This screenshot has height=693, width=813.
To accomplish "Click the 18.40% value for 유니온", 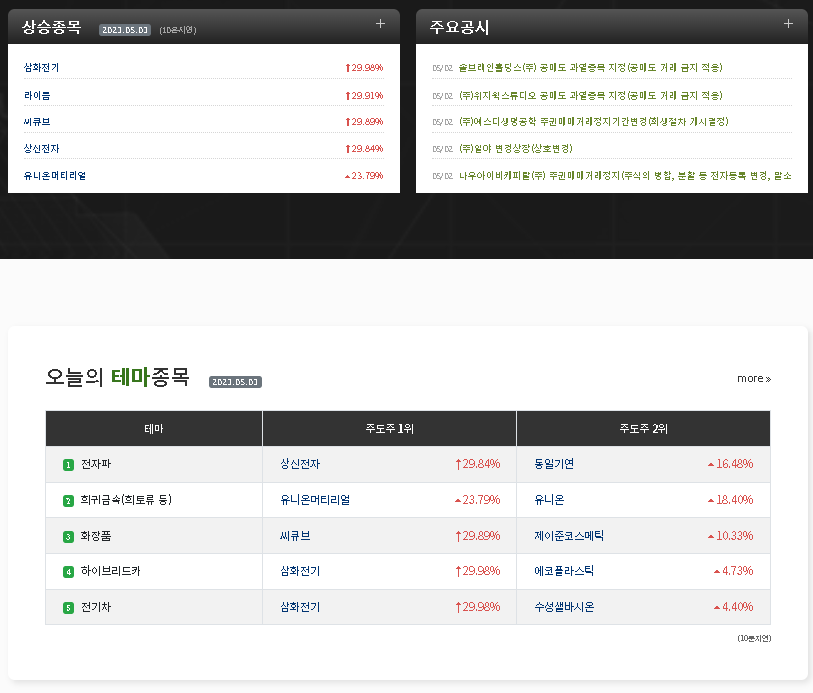I will [731, 500].
